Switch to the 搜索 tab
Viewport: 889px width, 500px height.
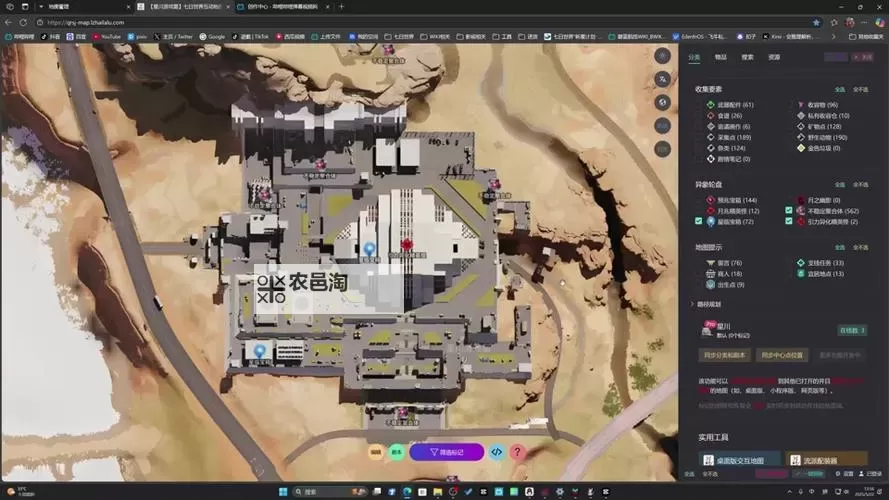pos(747,57)
